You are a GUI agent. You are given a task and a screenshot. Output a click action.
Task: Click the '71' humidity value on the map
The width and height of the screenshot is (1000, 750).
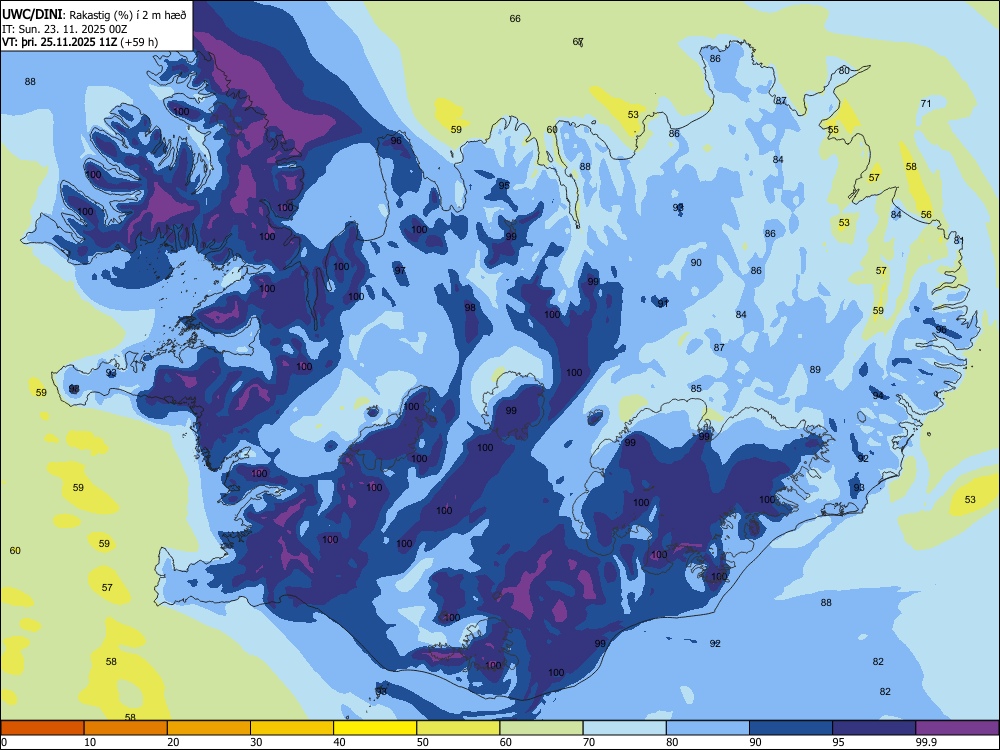pyautogui.click(x=926, y=103)
